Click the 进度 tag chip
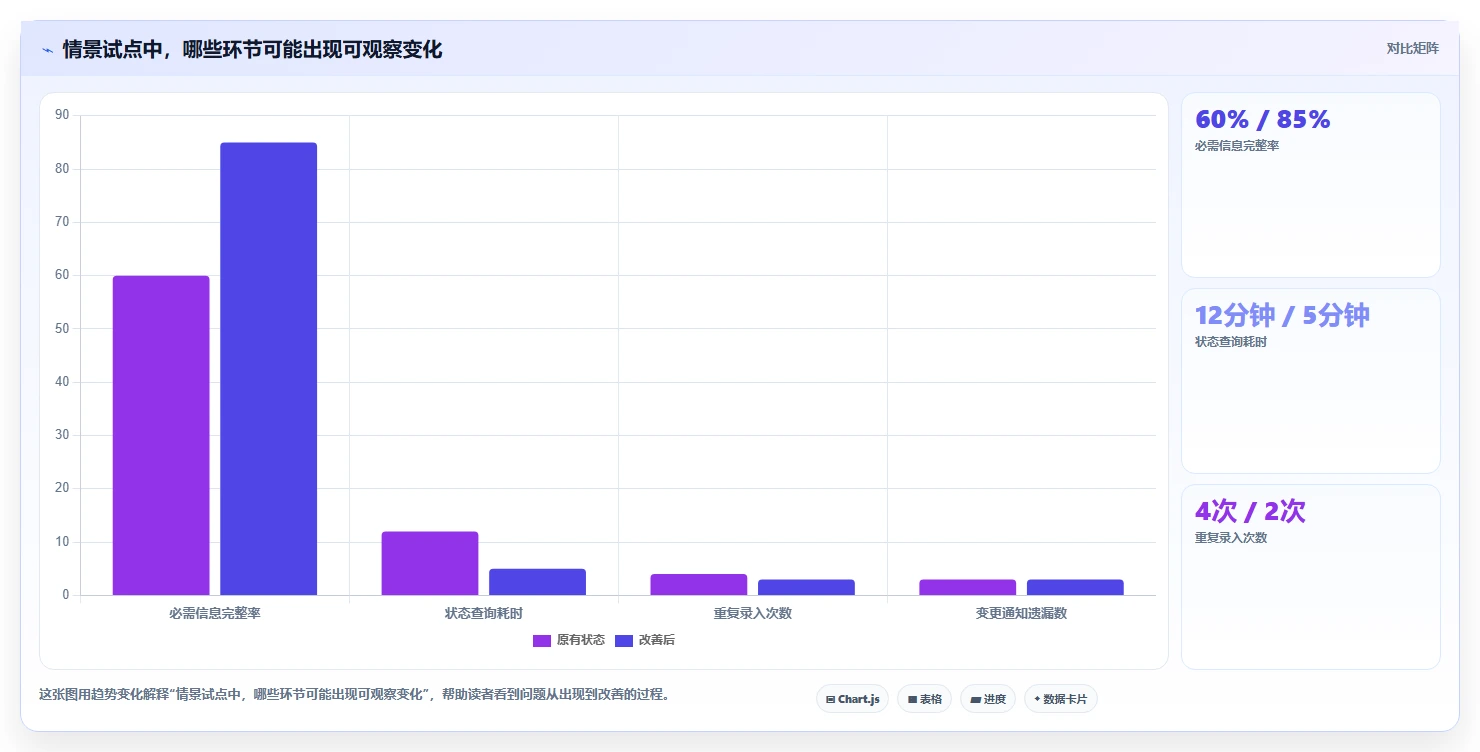 coord(988,699)
